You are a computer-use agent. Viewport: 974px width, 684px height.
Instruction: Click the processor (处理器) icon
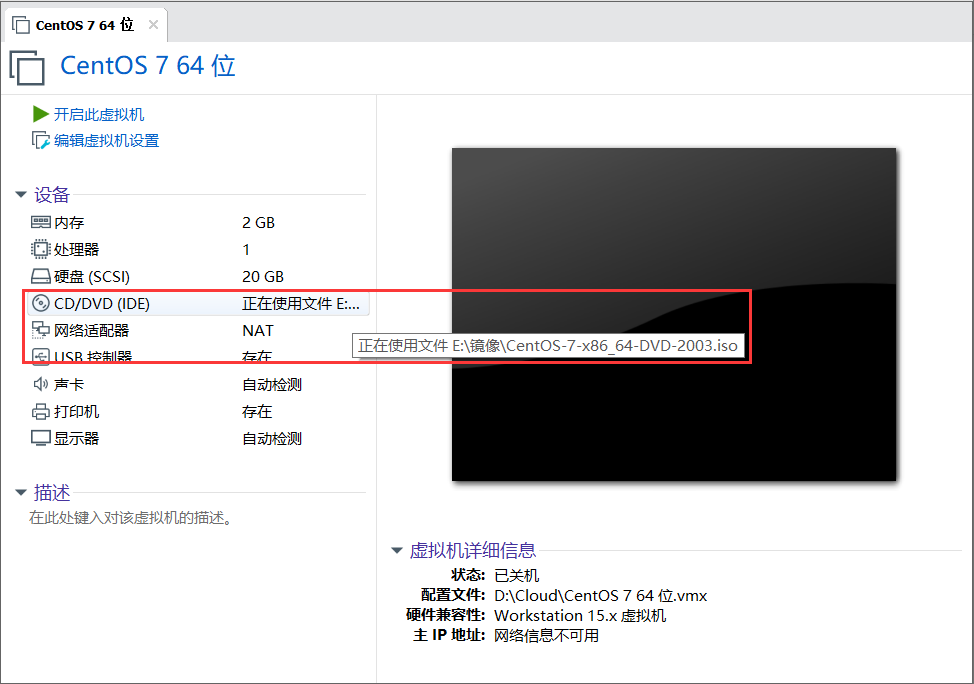[x=40, y=249]
